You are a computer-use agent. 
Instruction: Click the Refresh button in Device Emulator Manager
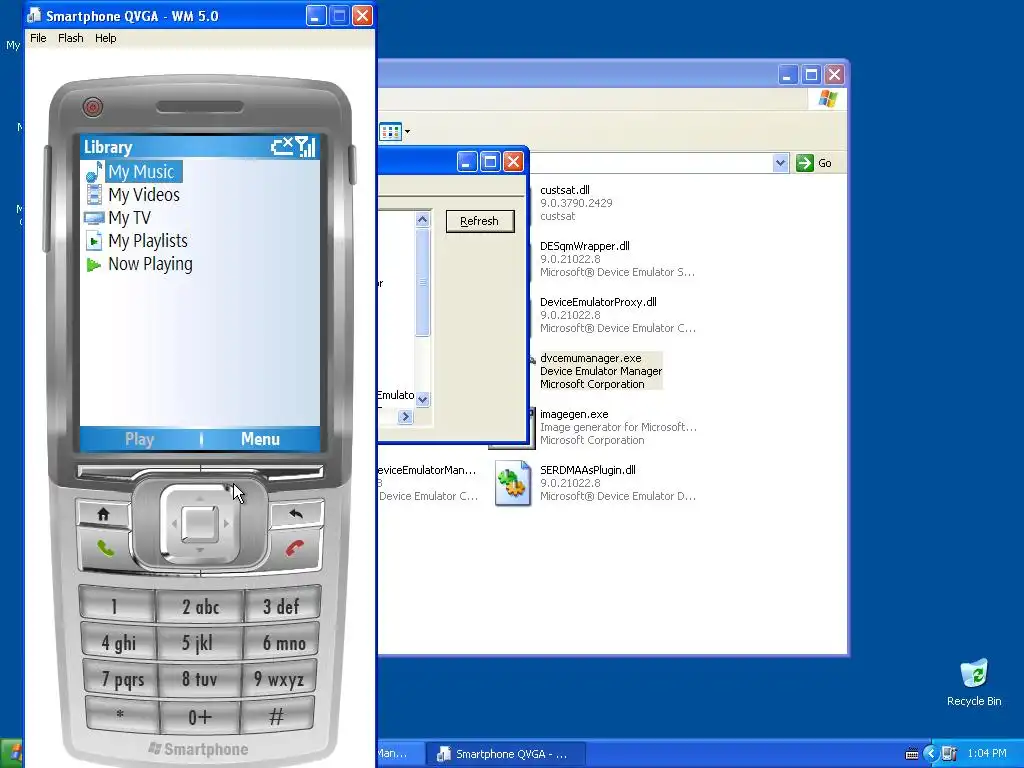(480, 221)
